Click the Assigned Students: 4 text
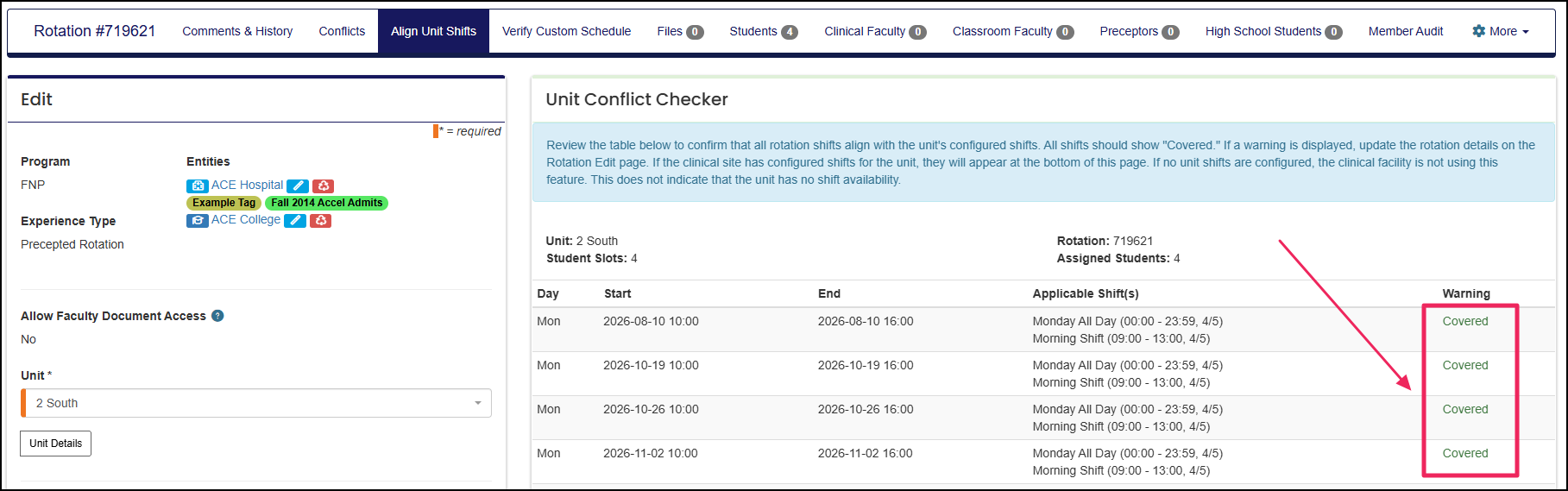1568x491 pixels. pyautogui.click(x=1118, y=258)
